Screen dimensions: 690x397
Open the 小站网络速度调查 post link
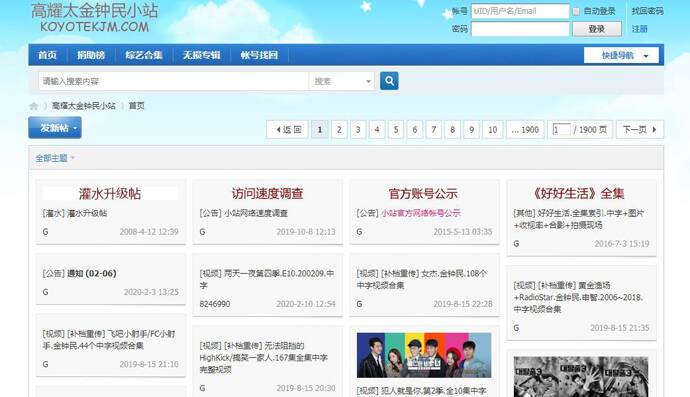point(256,213)
